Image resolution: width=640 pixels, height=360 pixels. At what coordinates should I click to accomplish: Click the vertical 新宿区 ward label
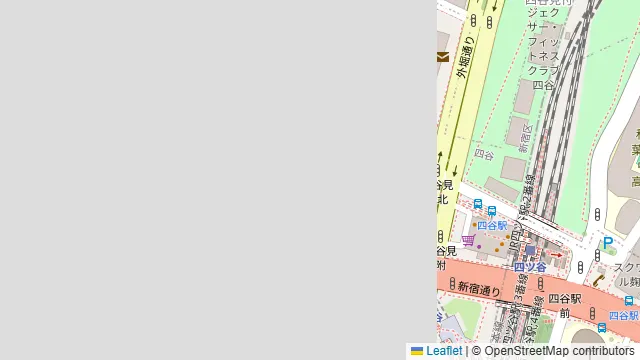coord(526,139)
